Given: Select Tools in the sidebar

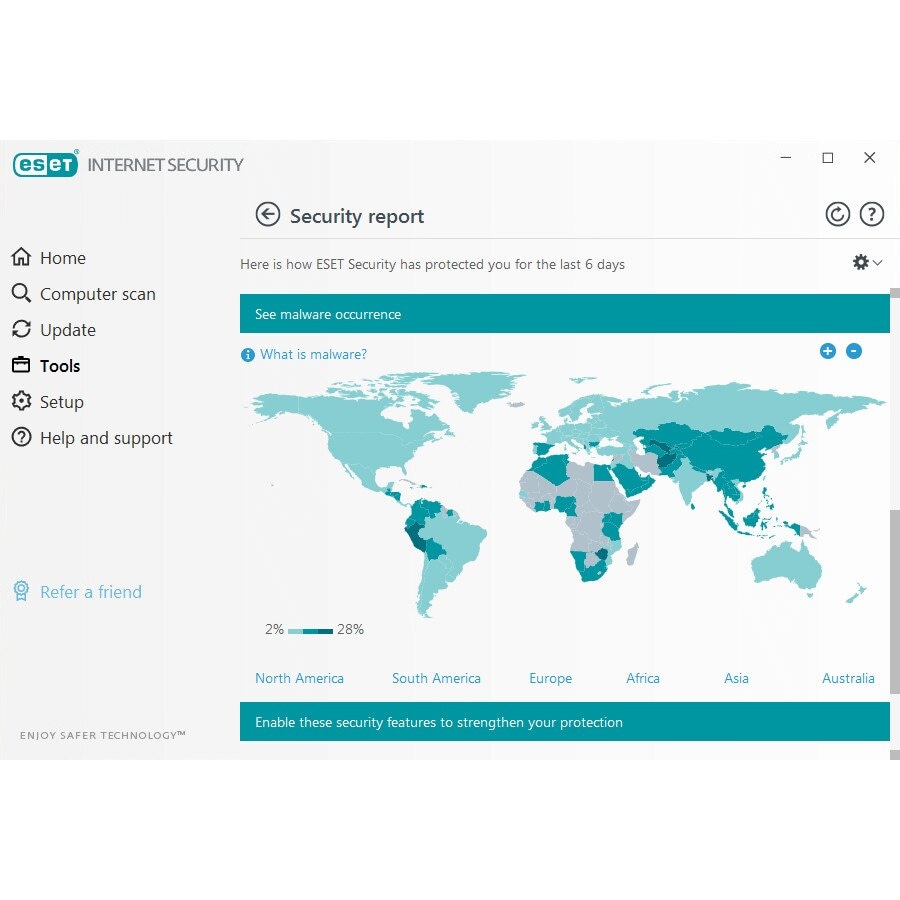Looking at the screenshot, I should pyautogui.click(x=60, y=366).
